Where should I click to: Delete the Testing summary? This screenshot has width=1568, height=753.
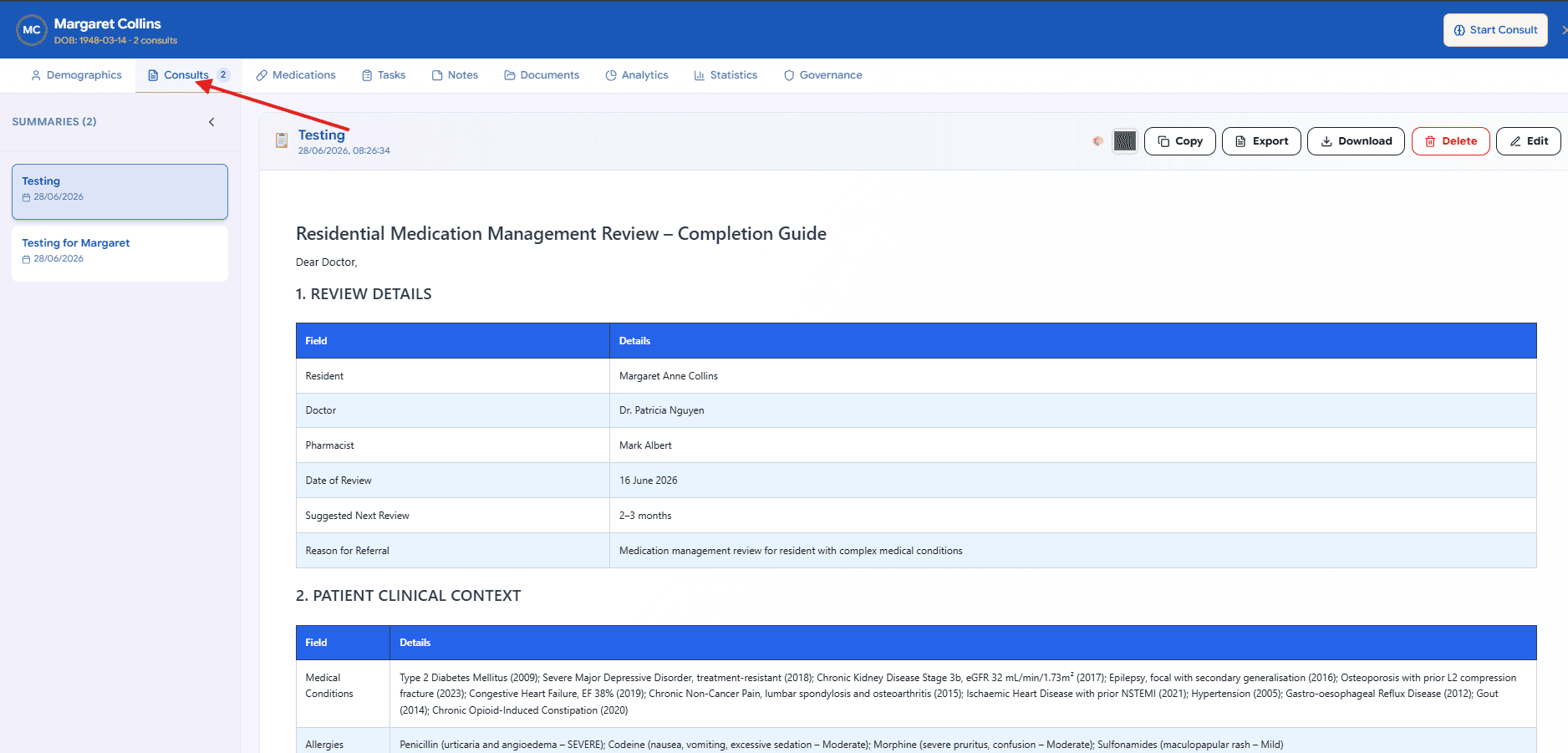point(1450,141)
